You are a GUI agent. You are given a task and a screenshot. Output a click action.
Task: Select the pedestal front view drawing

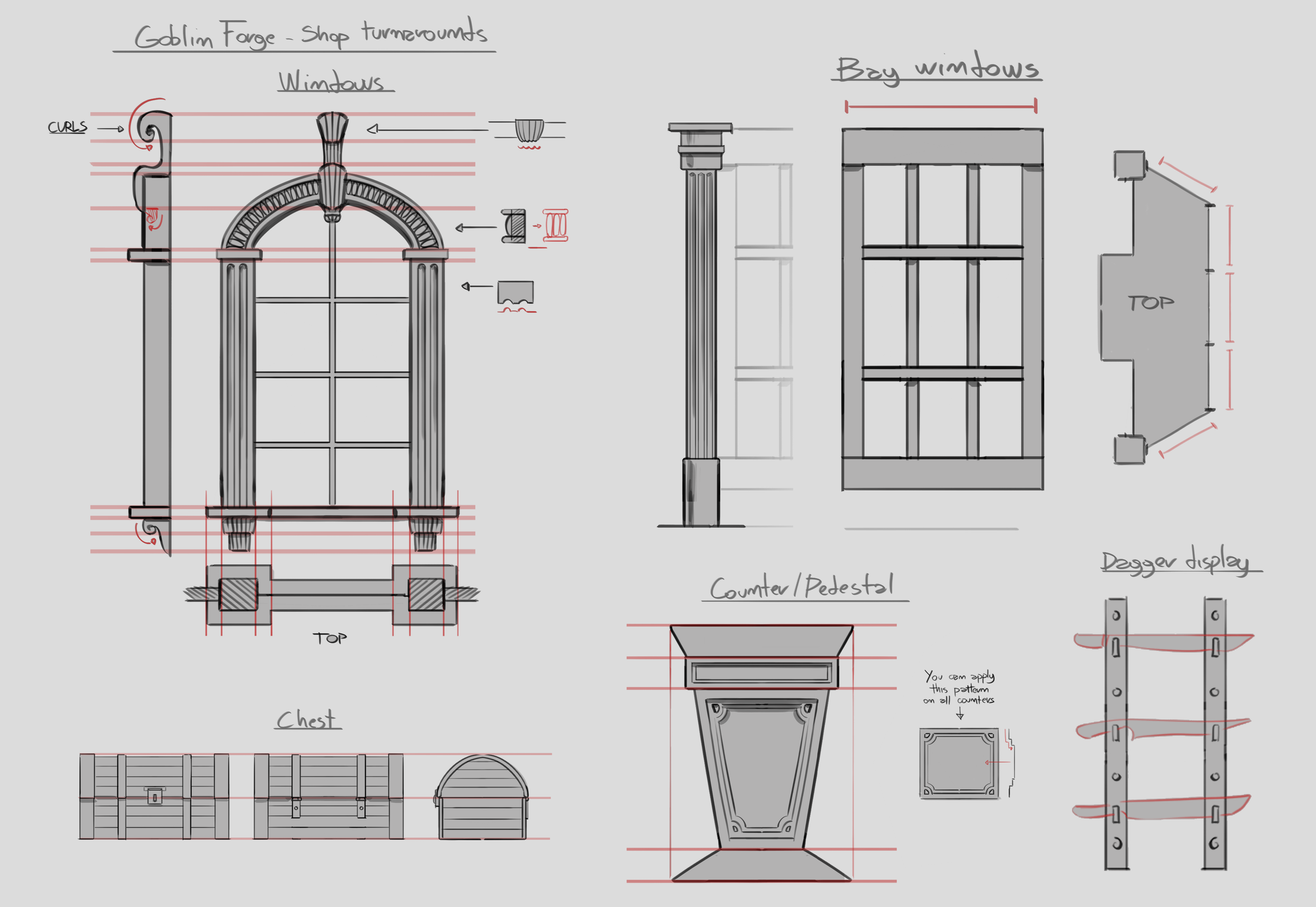click(x=761, y=754)
